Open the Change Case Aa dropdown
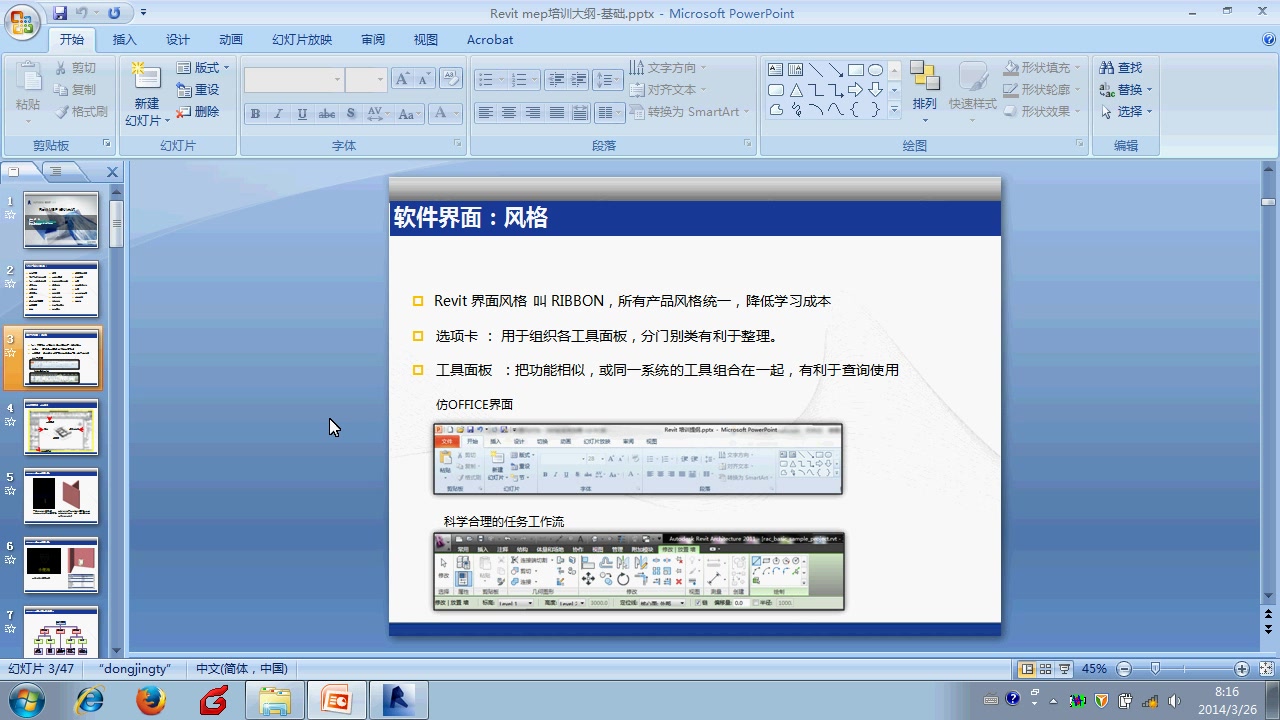This screenshot has width=1280, height=720. tap(409, 114)
